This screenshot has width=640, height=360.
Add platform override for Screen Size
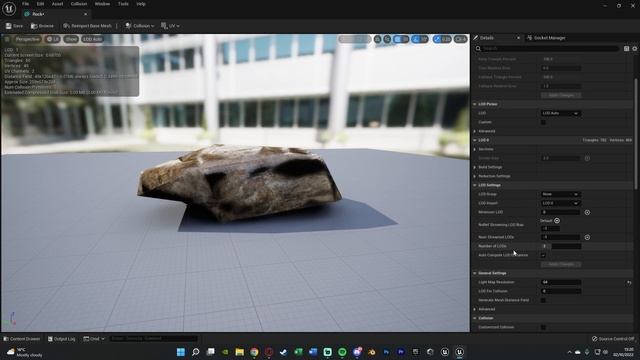click(x=587, y=158)
